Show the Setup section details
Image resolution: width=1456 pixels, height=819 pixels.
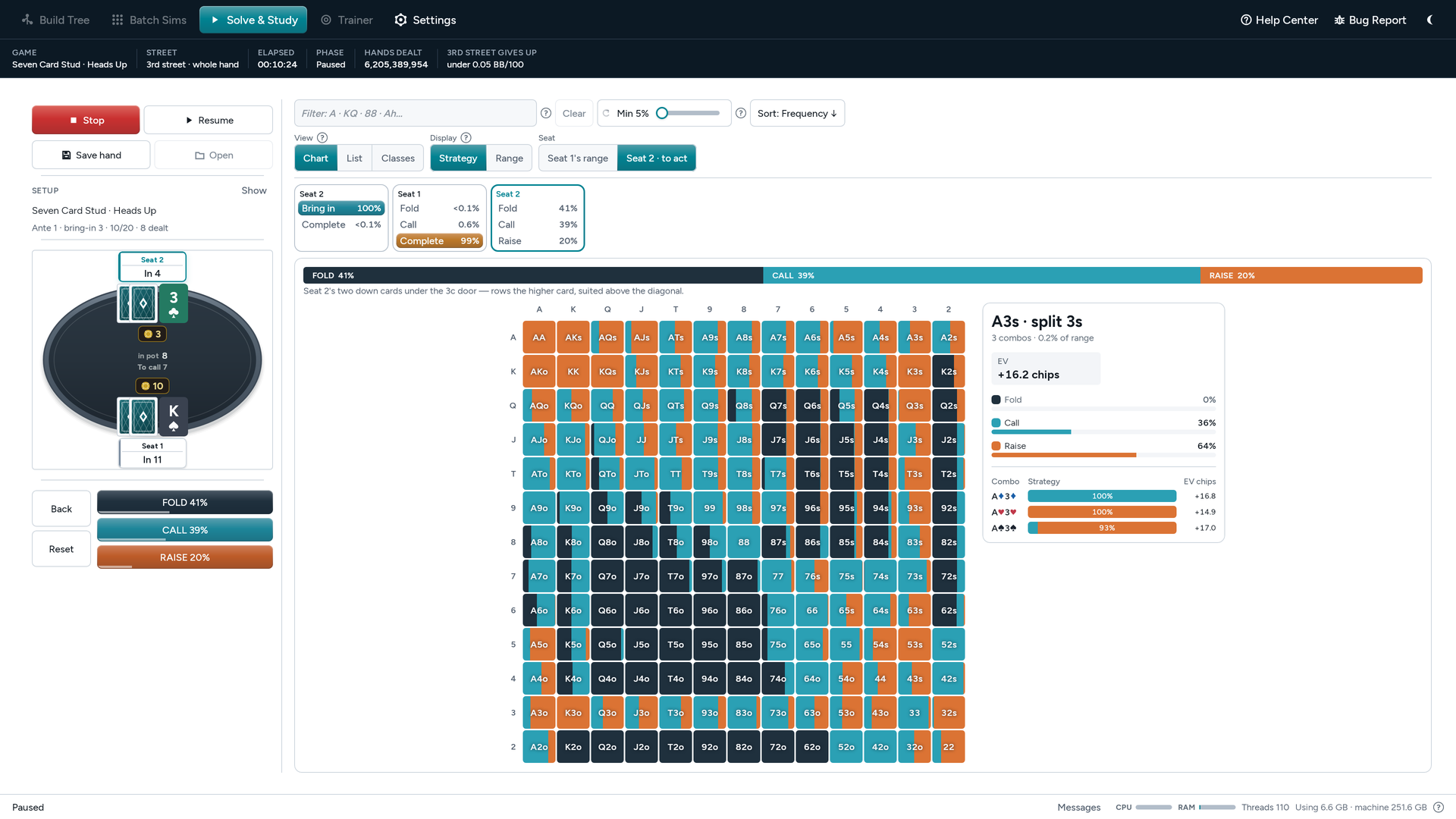point(254,190)
